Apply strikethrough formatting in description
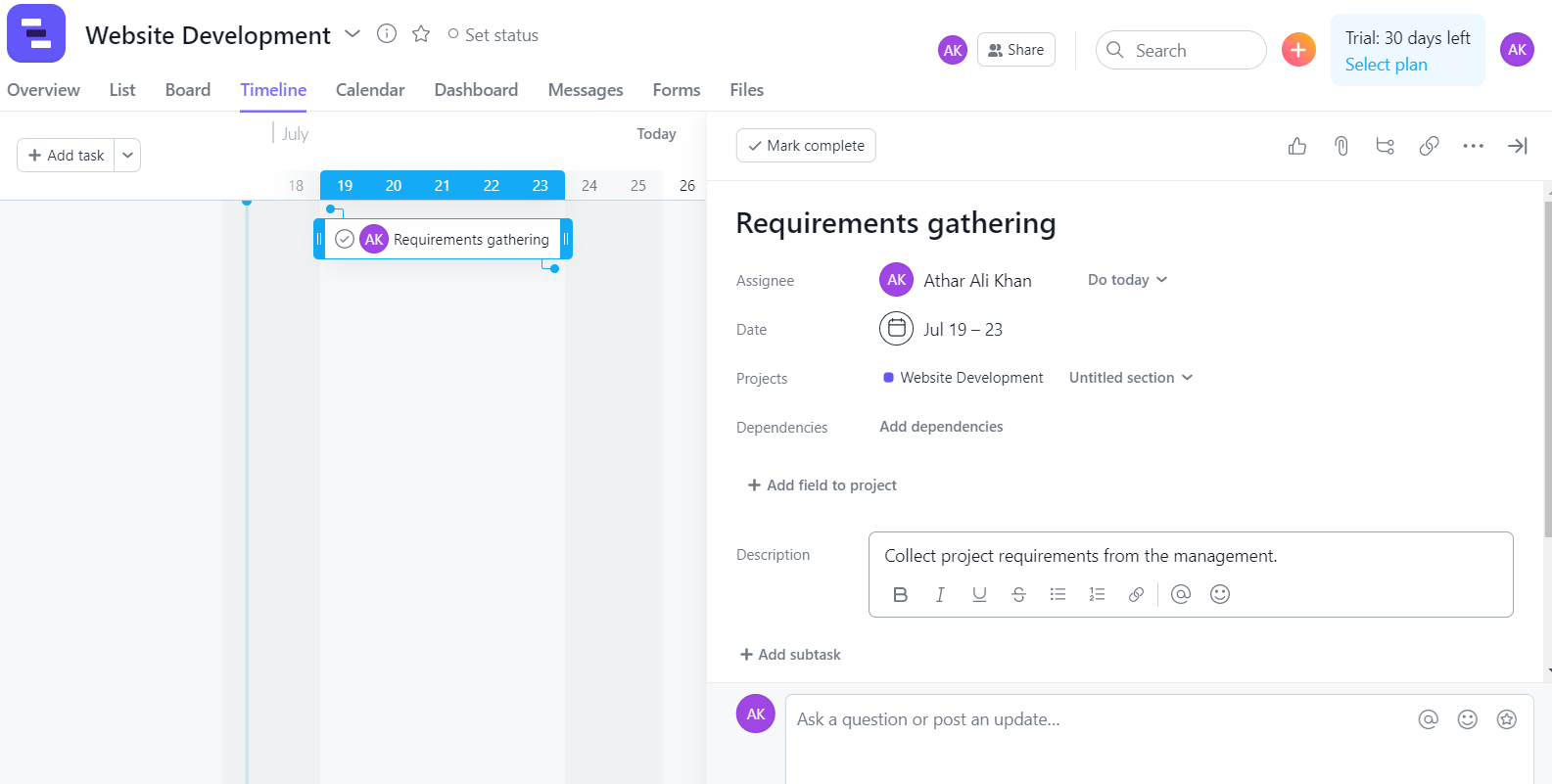1552x784 pixels. tap(1018, 594)
